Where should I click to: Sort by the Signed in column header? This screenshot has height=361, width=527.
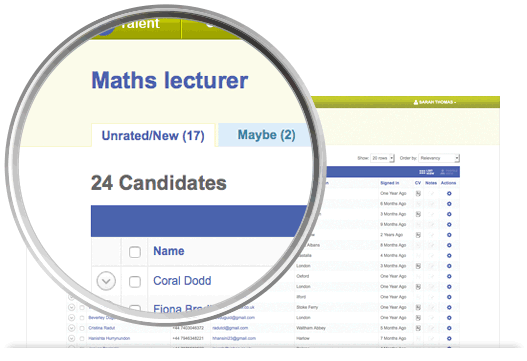[x=390, y=183]
